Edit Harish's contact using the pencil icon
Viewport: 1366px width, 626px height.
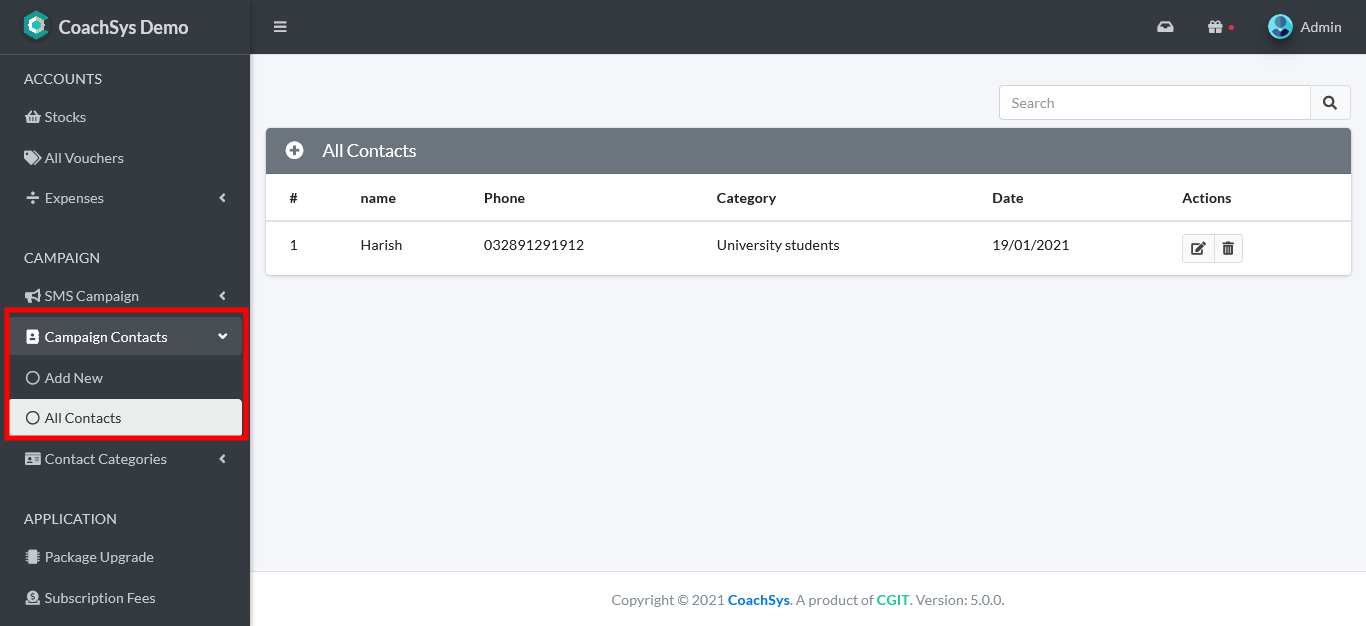(1197, 248)
